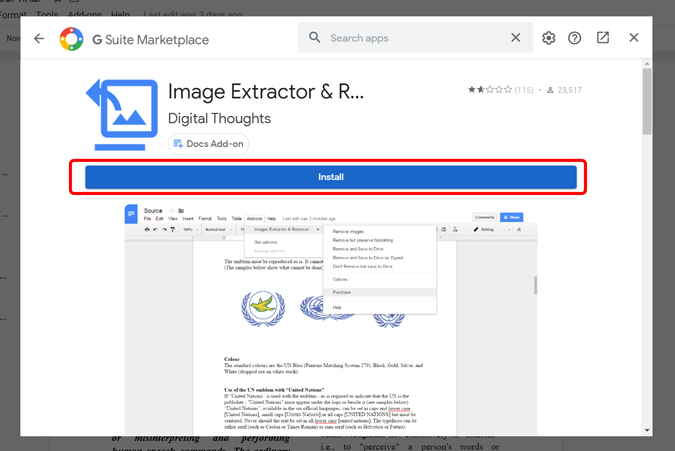Open Tools menu in background Docs
The height and width of the screenshot is (451, 675).
47,14
